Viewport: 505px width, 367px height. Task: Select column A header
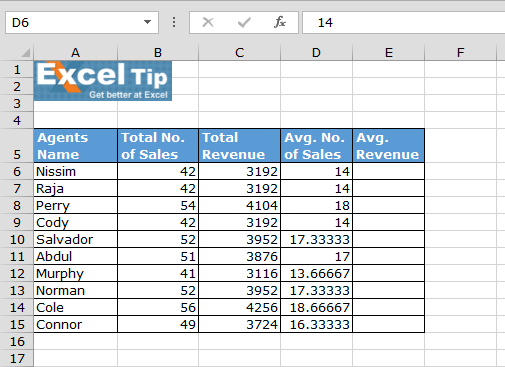(x=75, y=53)
